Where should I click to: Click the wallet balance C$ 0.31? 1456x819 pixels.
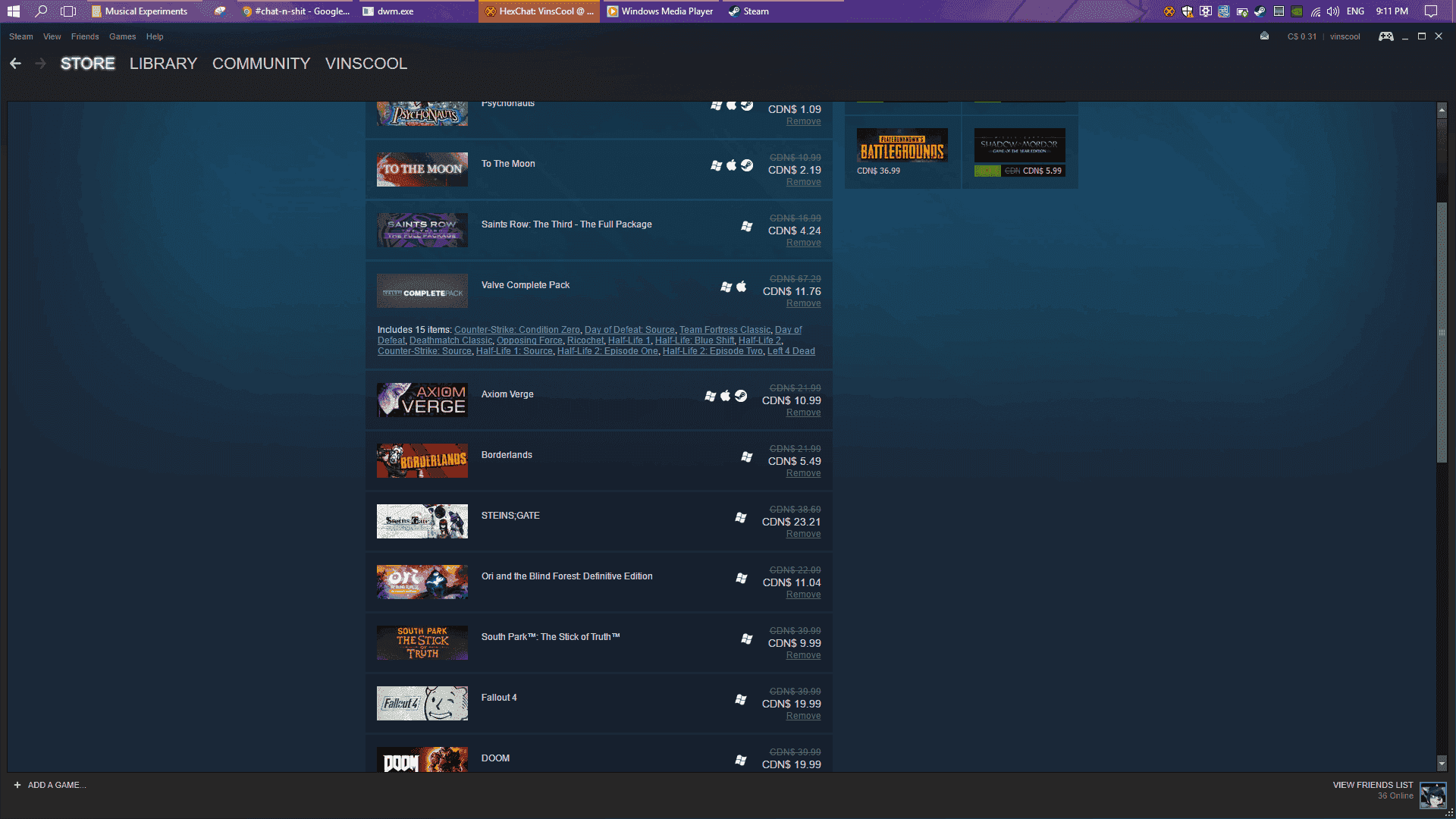(1302, 36)
